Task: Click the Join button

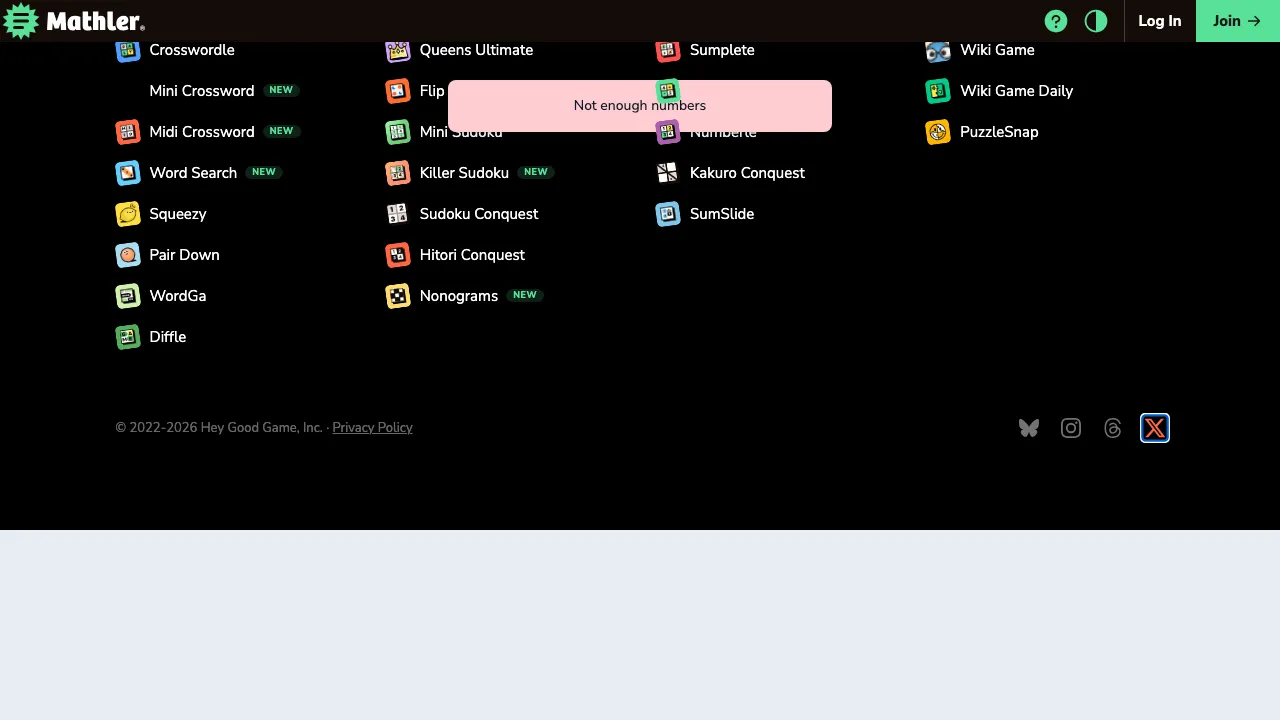Action: [x=1238, y=21]
